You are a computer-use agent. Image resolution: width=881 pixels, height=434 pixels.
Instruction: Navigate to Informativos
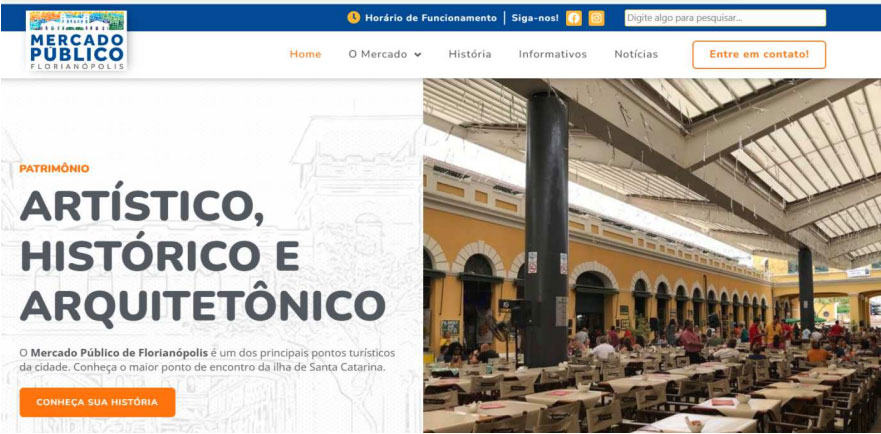pyautogui.click(x=553, y=55)
